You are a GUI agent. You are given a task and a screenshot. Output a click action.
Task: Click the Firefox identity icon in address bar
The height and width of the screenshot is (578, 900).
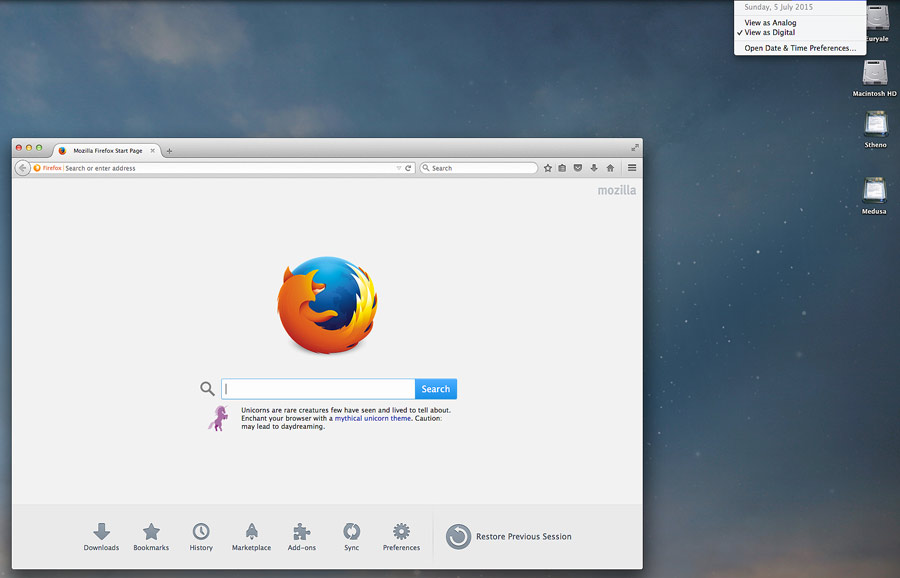(x=37, y=168)
